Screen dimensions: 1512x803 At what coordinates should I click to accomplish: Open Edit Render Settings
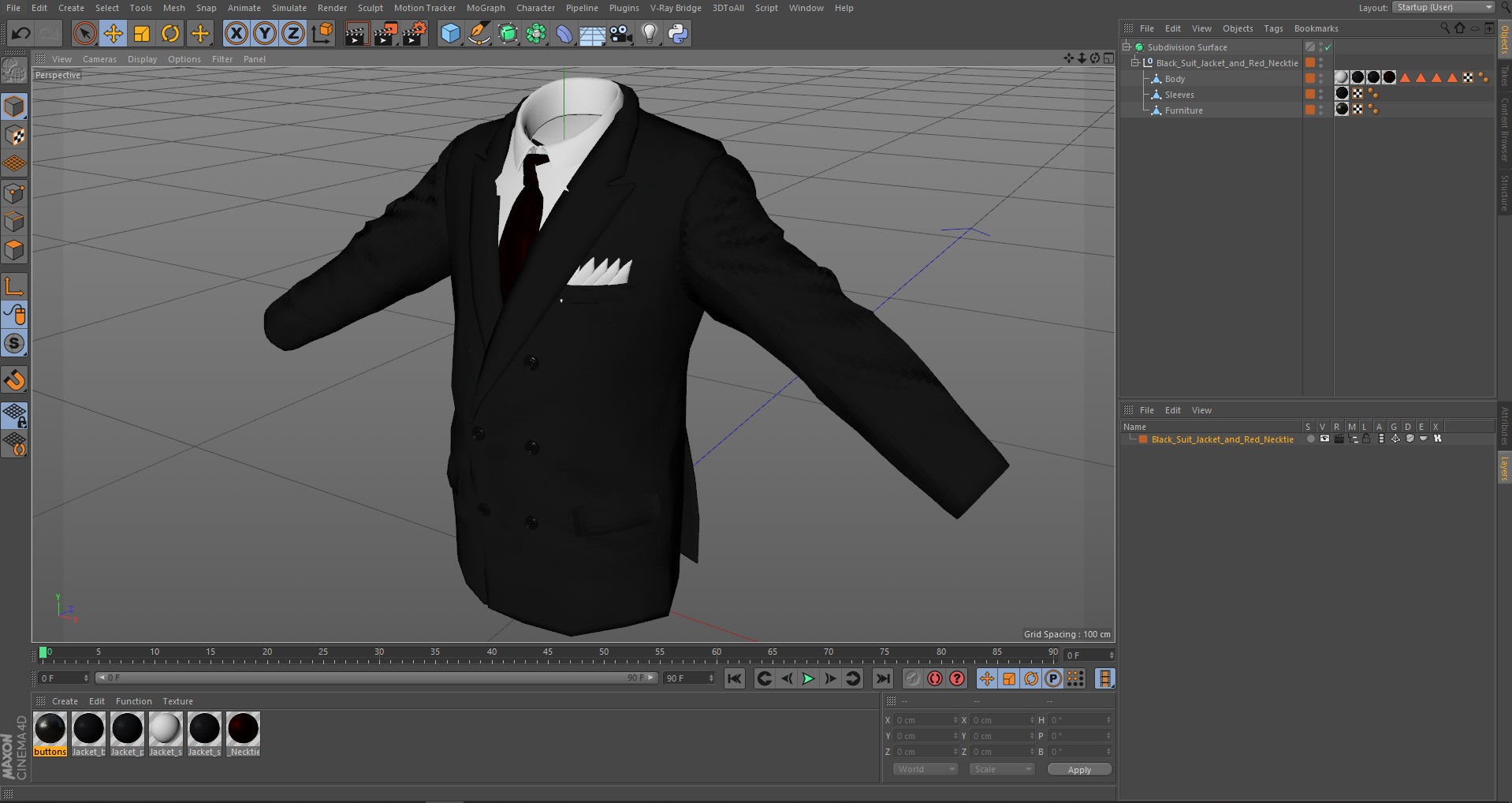coord(415,33)
